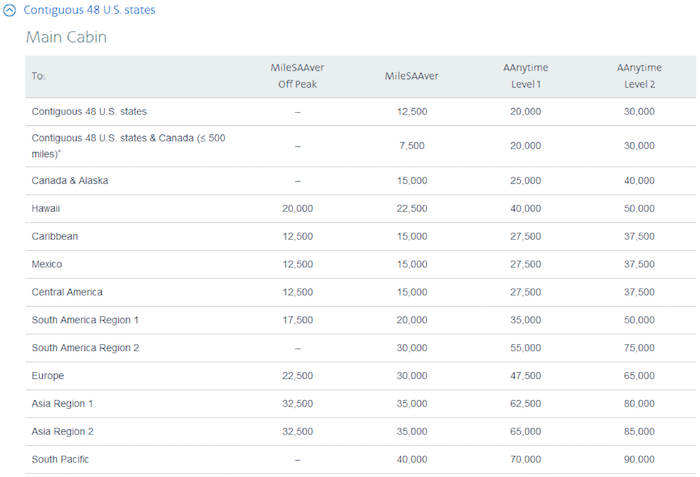The image size is (700, 477).
Task: Click the MileSAAver Off Peak column header
Action: click(297, 76)
